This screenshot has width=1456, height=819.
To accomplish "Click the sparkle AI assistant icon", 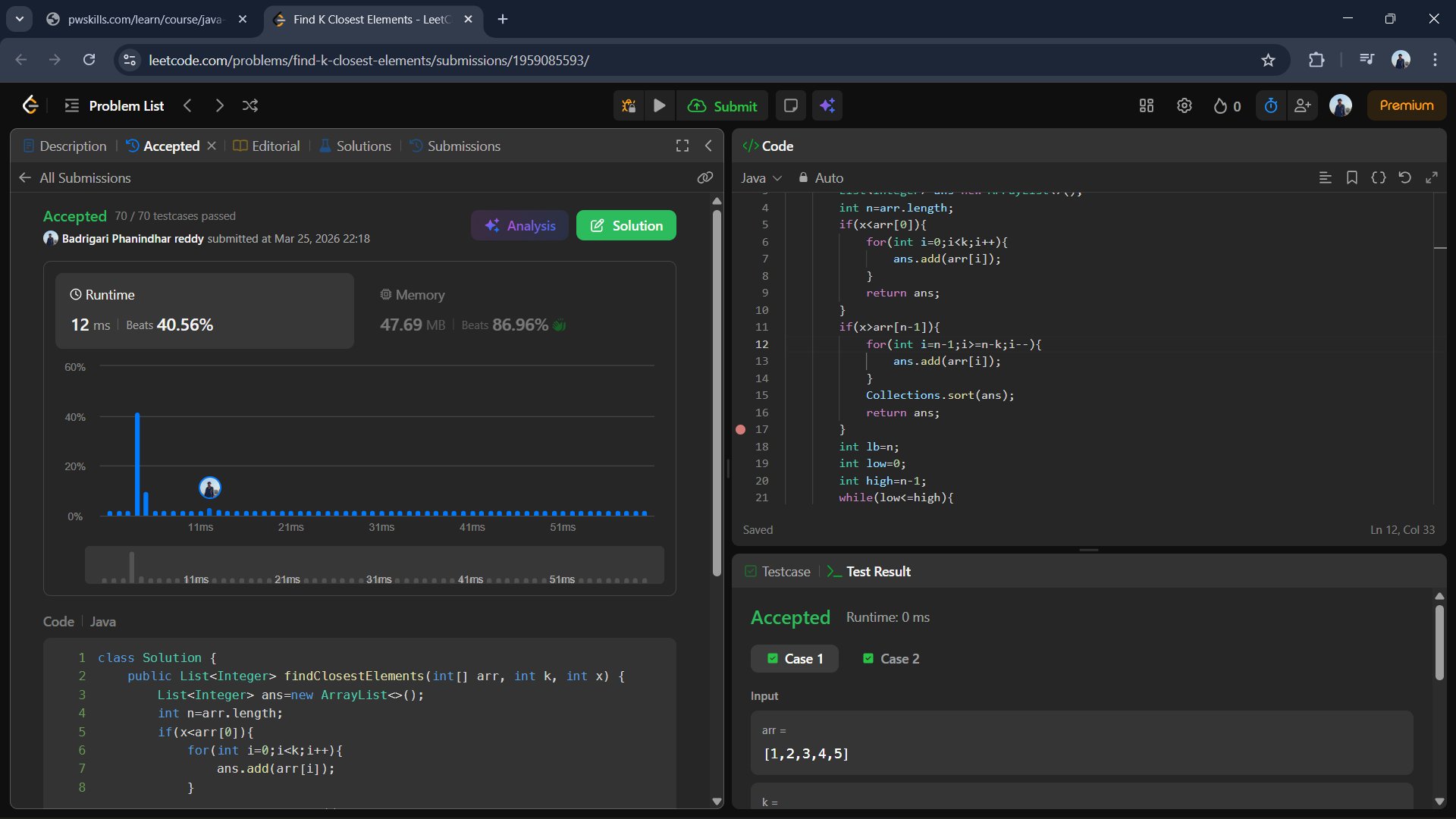I will tap(827, 105).
